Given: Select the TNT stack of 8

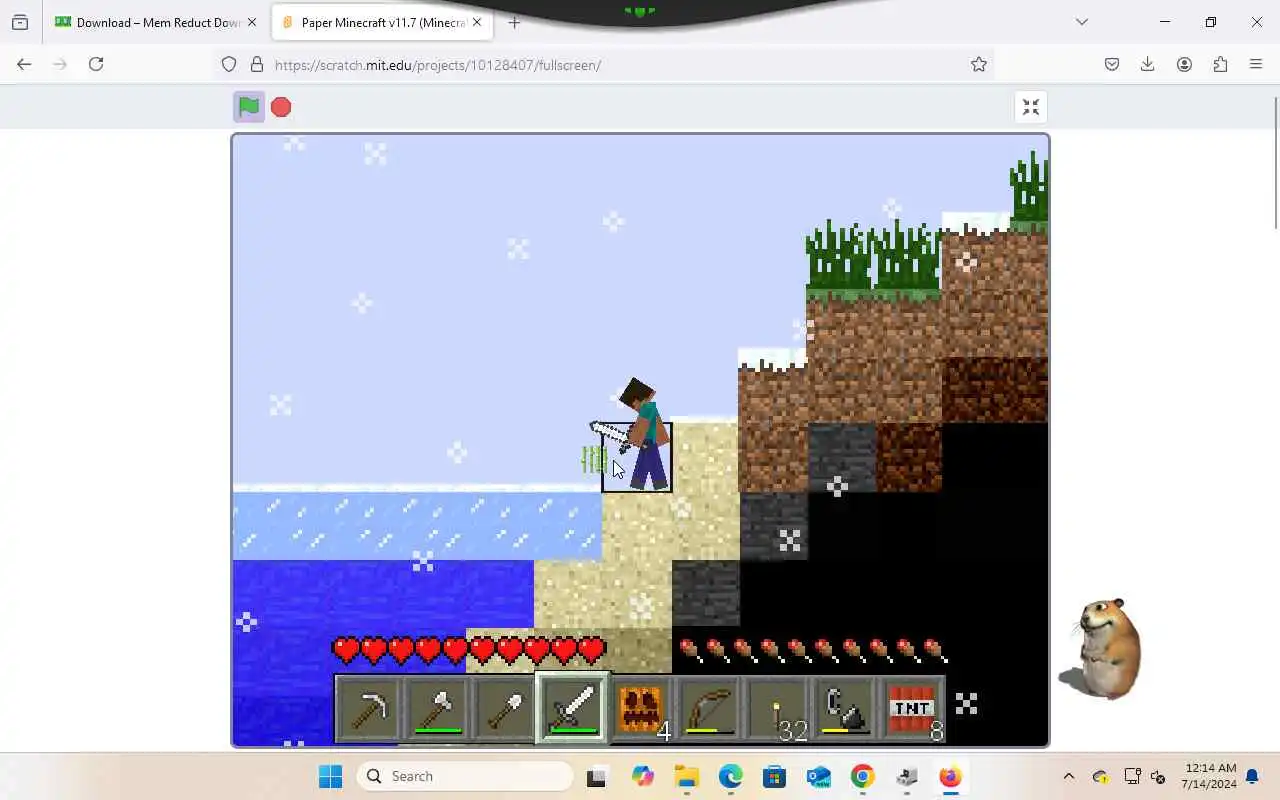Looking at the screenshot, I should point(912,709).
